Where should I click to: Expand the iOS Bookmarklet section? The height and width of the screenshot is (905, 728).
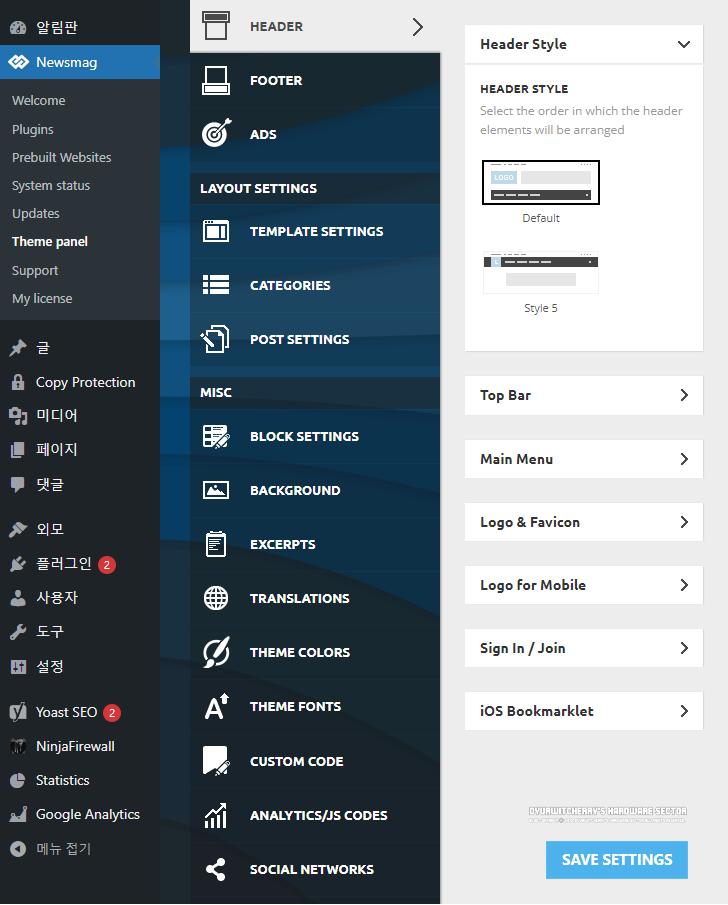tap(584, 711)
